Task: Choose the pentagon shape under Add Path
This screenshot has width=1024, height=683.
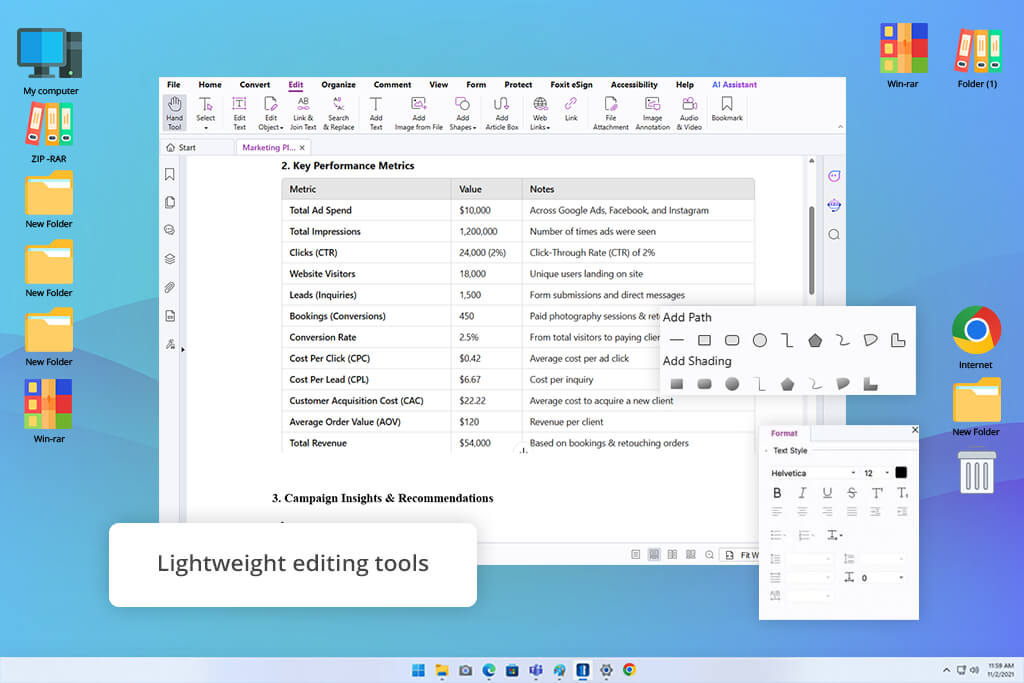Action: point(815,340)
